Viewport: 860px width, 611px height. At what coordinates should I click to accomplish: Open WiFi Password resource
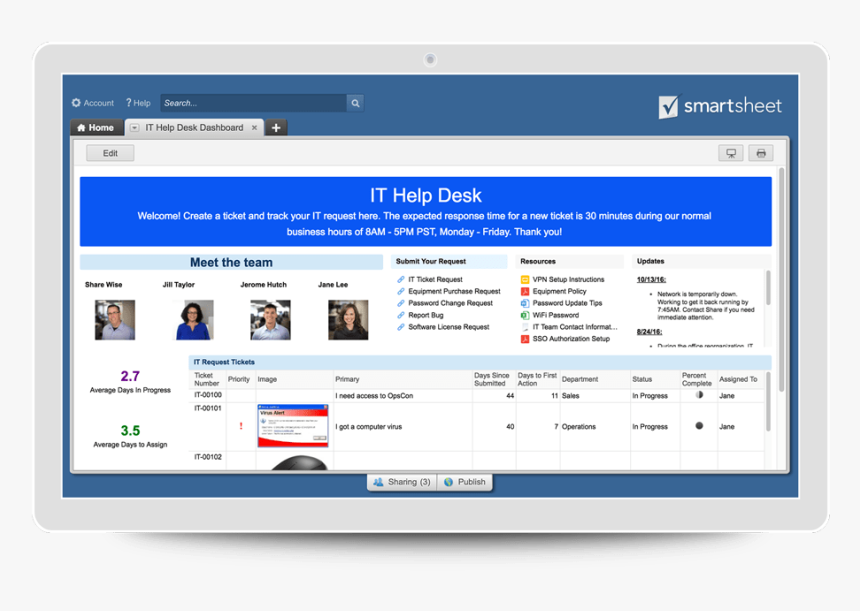click(556, 315)
